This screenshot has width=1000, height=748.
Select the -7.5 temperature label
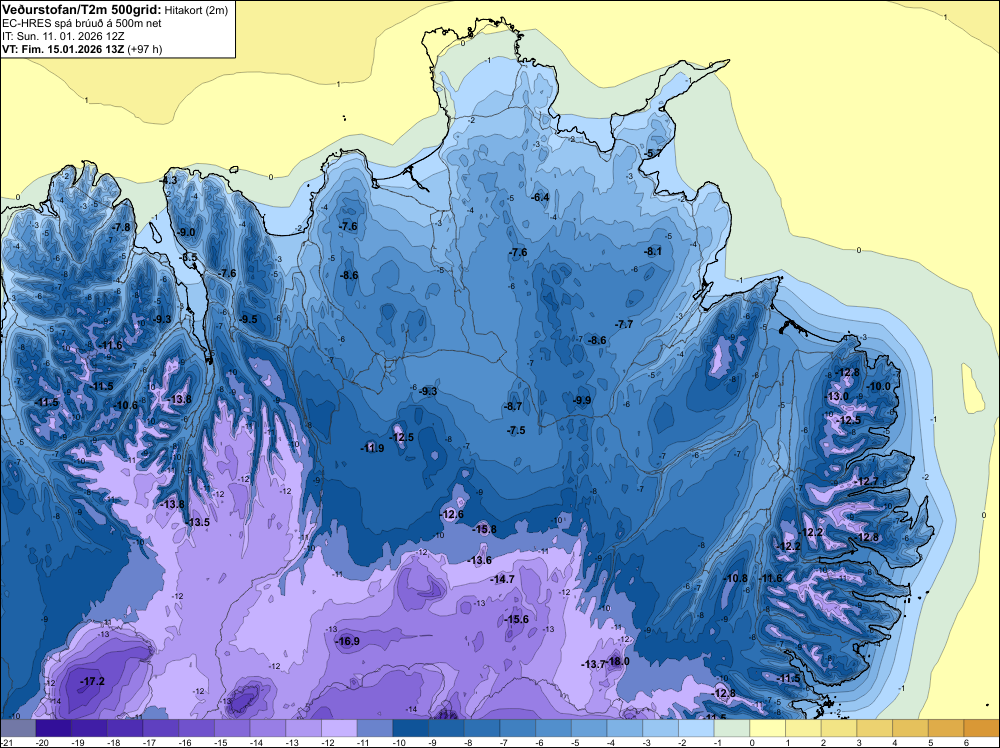(516, 430)
